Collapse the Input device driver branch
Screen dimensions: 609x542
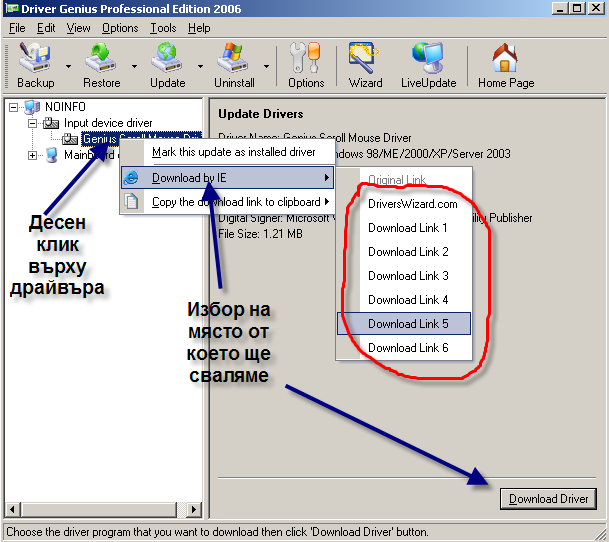[x=33, y=123]
